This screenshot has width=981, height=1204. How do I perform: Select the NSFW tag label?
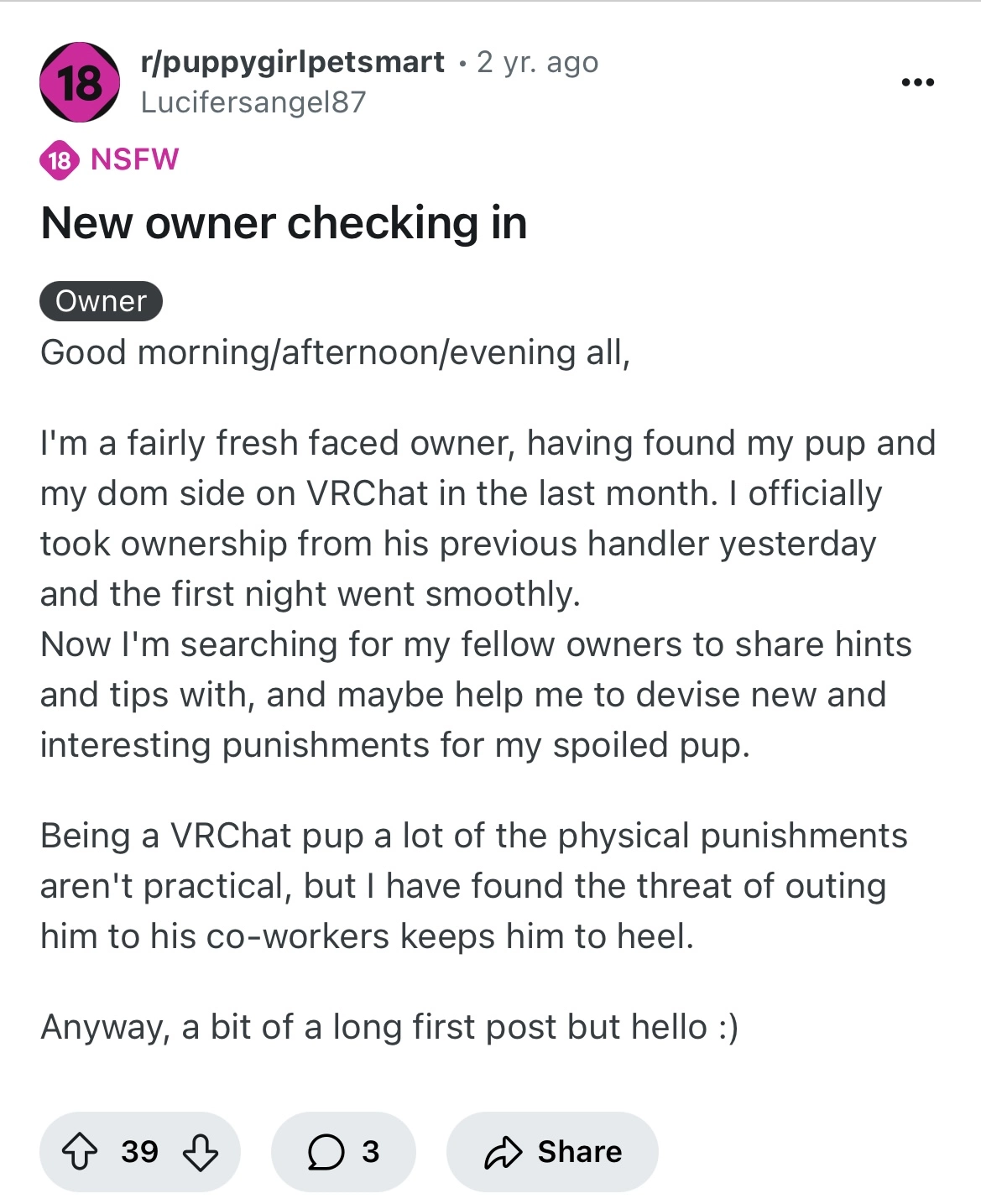coord(134,159)
